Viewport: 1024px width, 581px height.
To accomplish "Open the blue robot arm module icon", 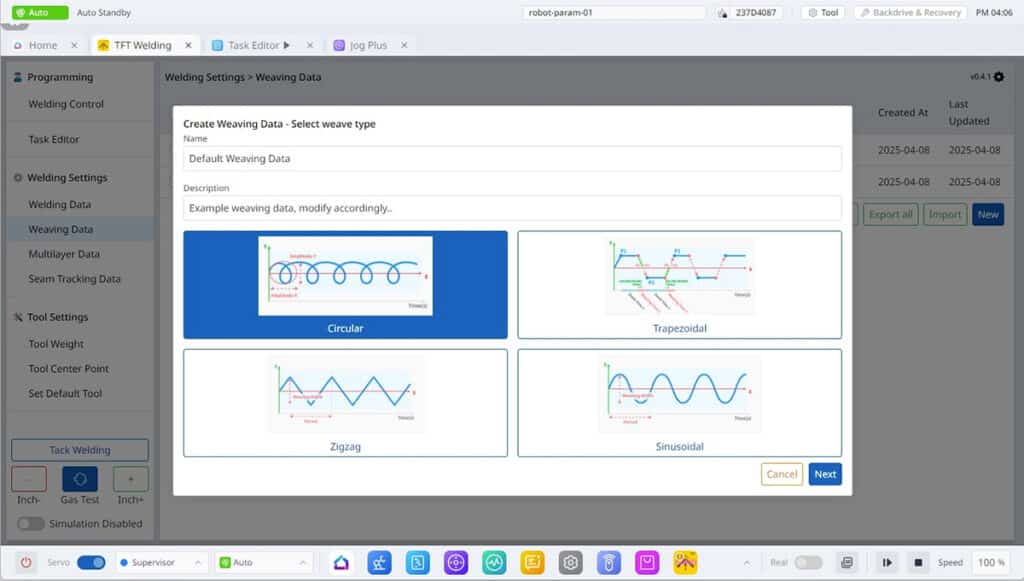I will click(379, 562).
